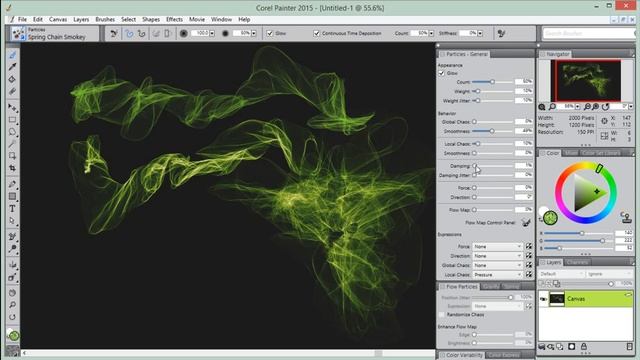Toggle invert for Global Chaos expression

point(529,265)
